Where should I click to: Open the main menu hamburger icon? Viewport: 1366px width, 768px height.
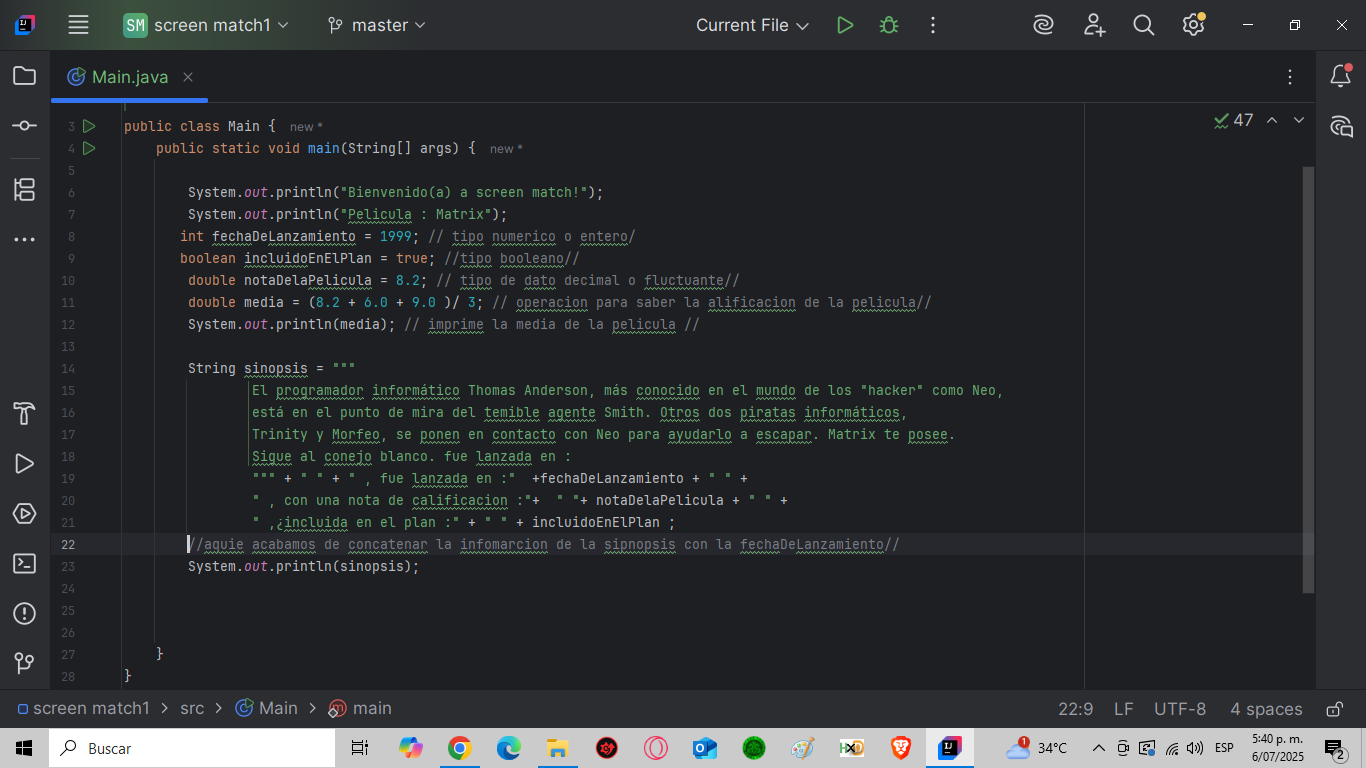tap(78, 25)
